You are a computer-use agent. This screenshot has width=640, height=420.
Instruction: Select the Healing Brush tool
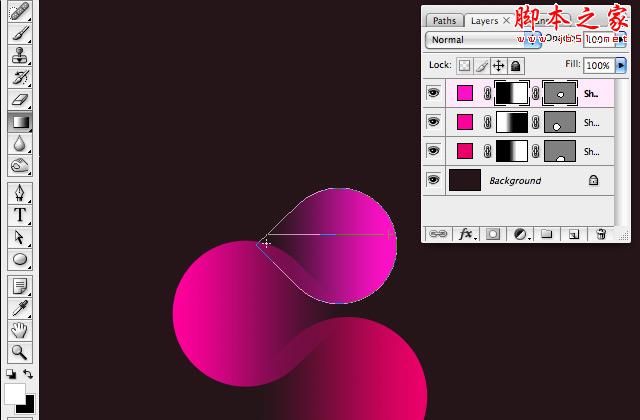(20, 11)
